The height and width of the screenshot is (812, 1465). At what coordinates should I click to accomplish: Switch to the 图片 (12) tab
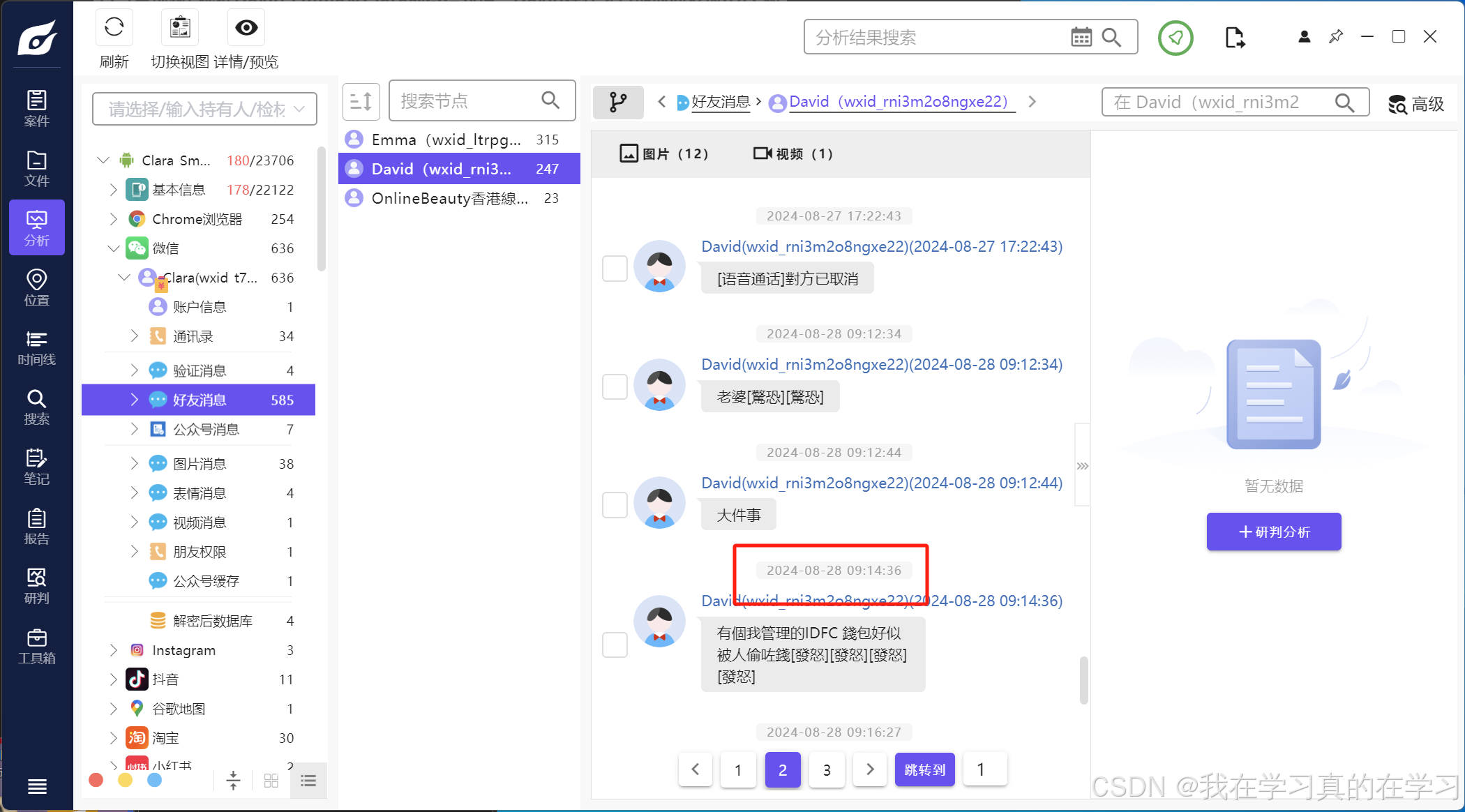(663, 153)
